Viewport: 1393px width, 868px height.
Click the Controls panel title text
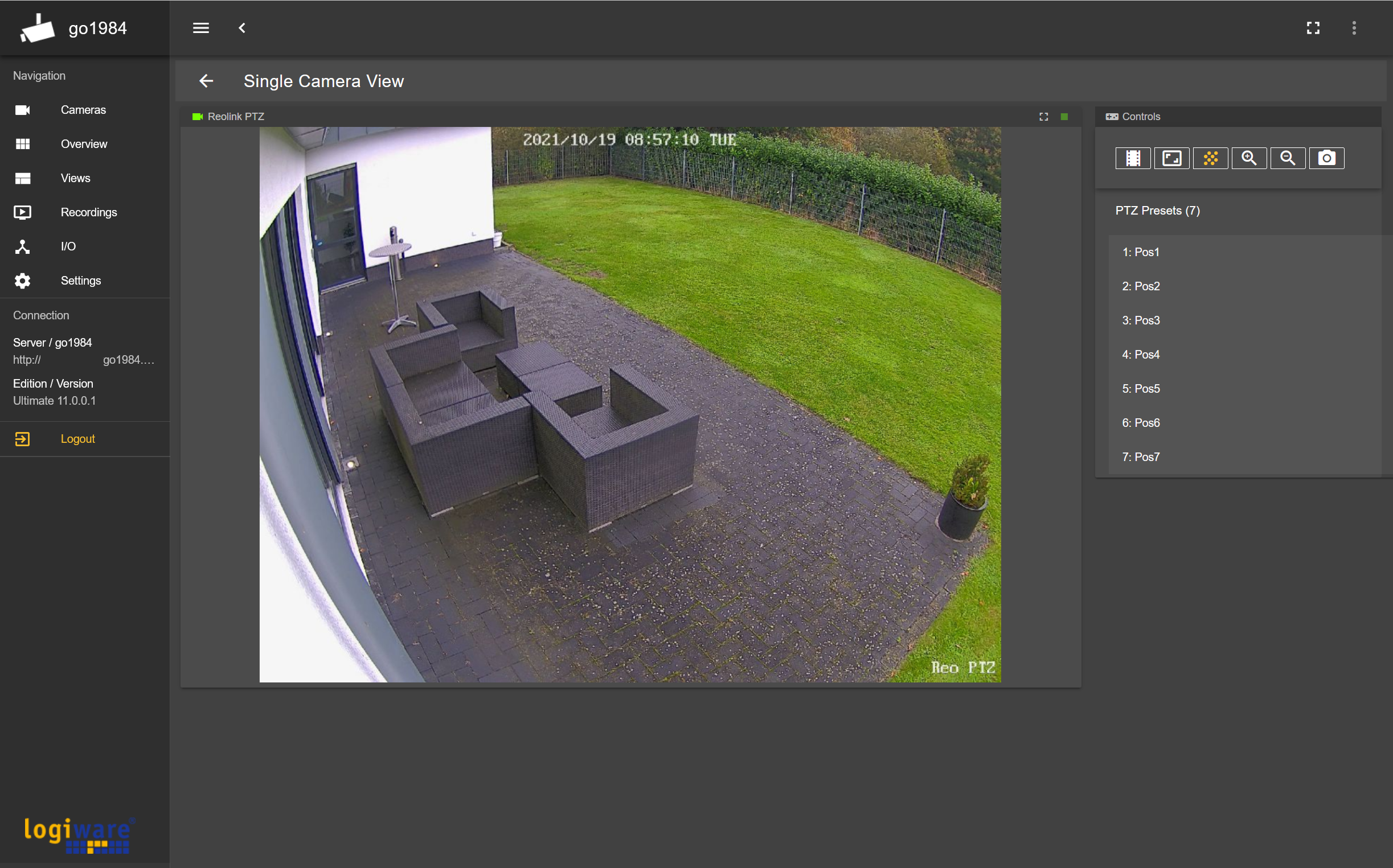click(x=1141, y=117)
